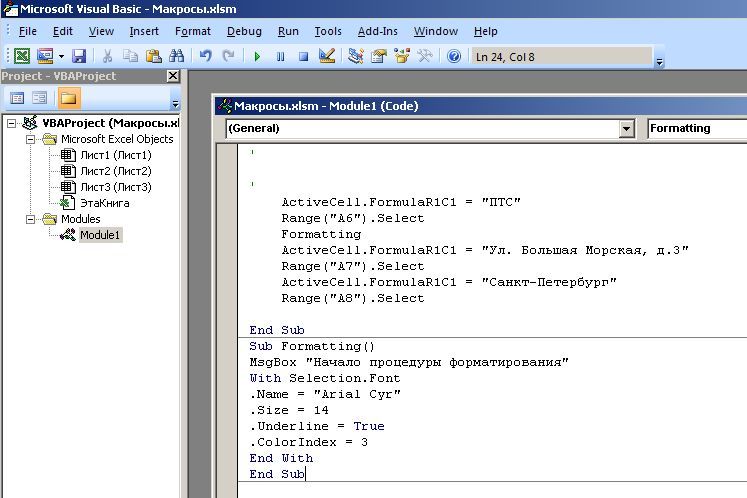Viewport: 747px width, 498px height.
Task: Select Module1 in project tree
Action: [100, 235]
